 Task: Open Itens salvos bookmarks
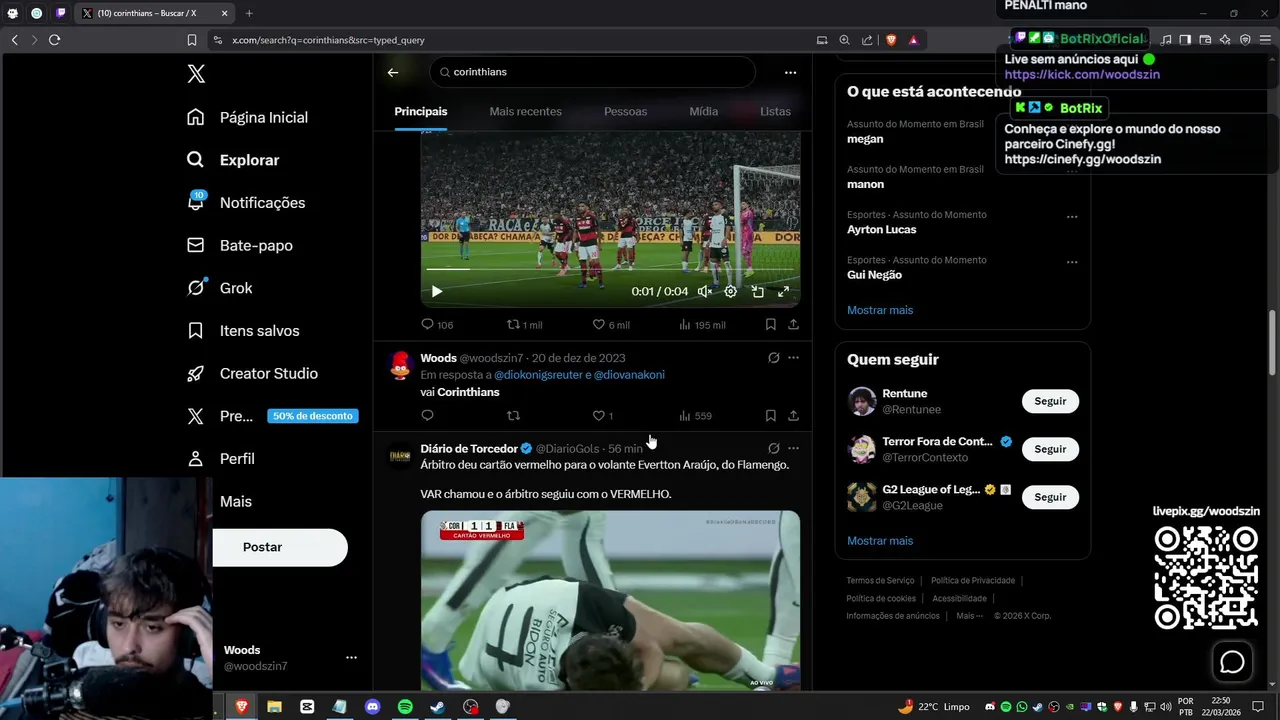pyautogui.click(x=243, y=331)
